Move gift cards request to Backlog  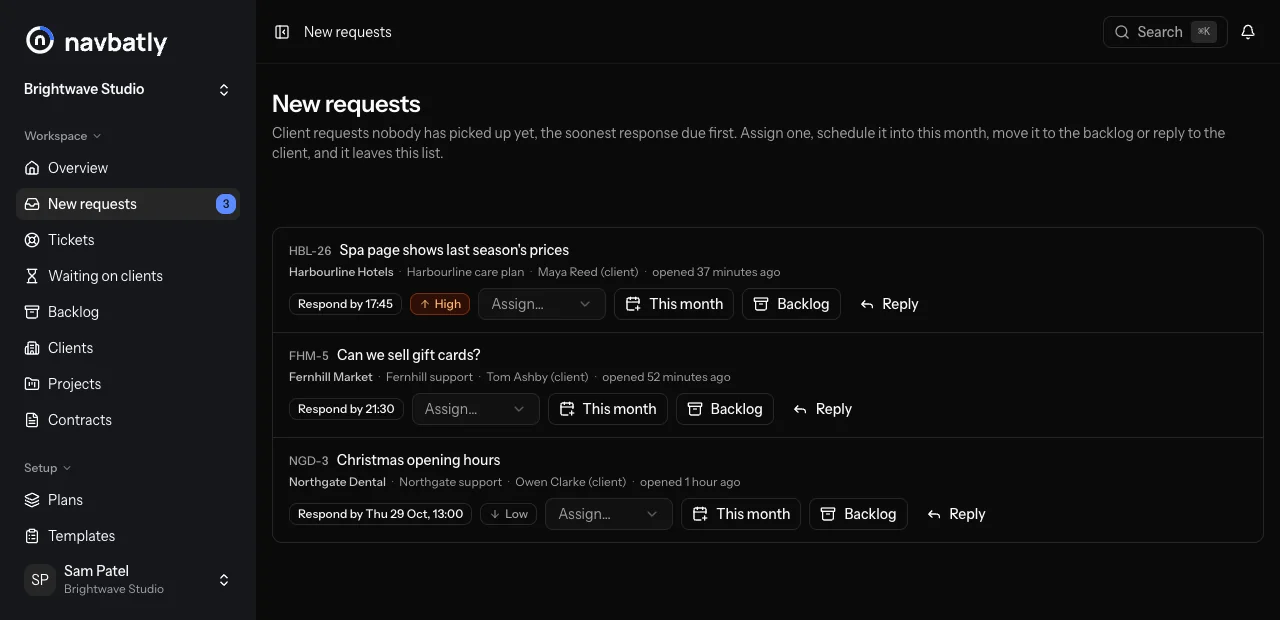point(725,409)
